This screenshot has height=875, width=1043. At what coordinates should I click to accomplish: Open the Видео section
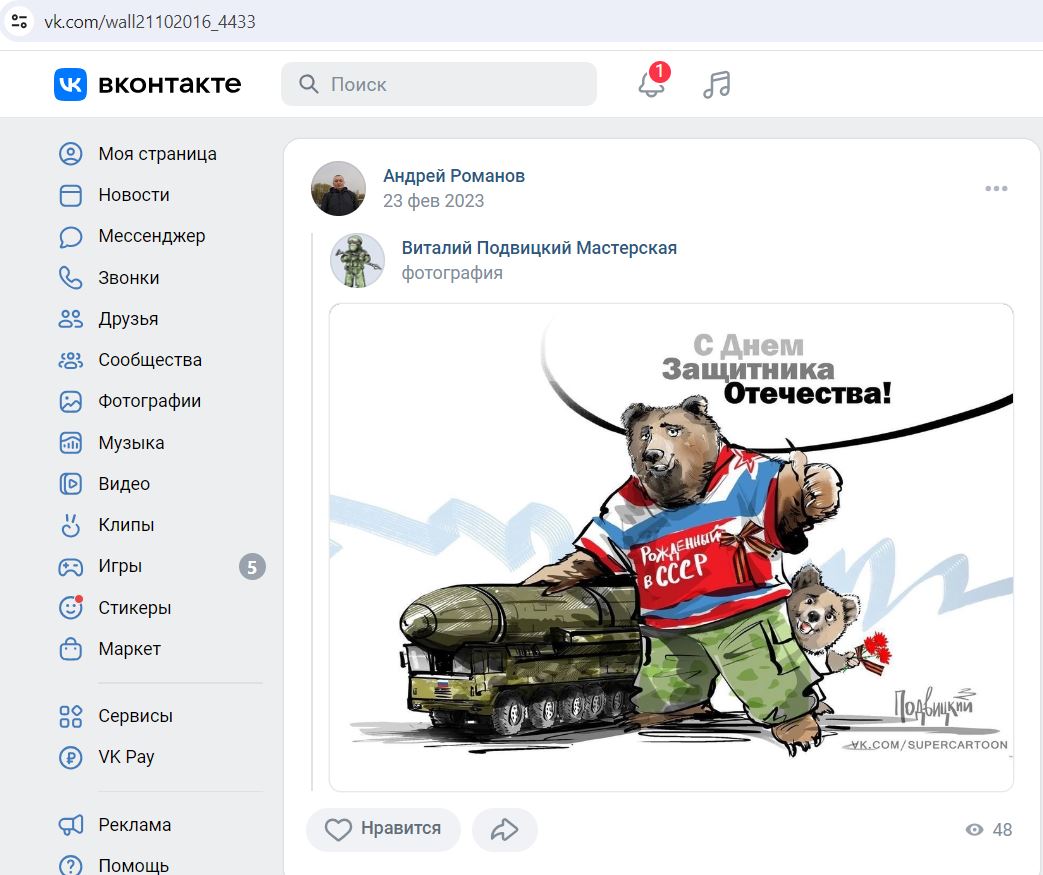tap(124, 484)
